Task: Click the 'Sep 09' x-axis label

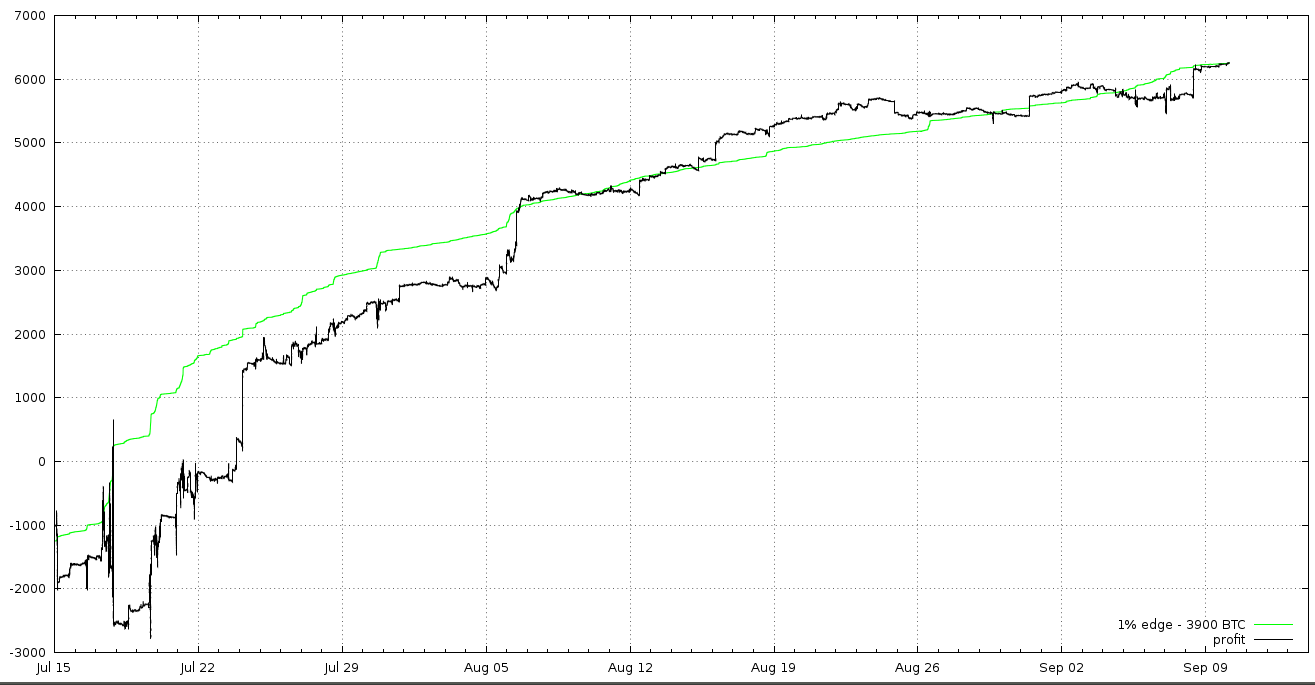Action: click(1206, 666)
